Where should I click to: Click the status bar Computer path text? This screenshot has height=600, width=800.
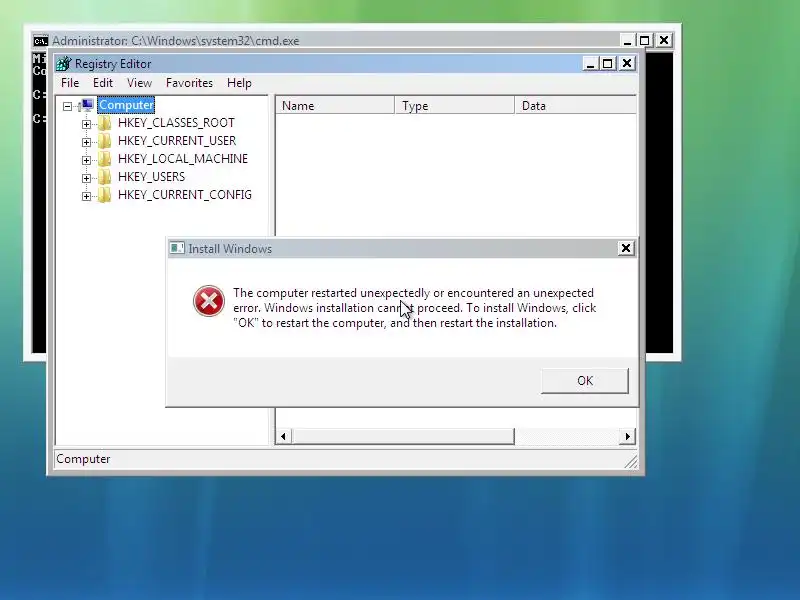83,459
